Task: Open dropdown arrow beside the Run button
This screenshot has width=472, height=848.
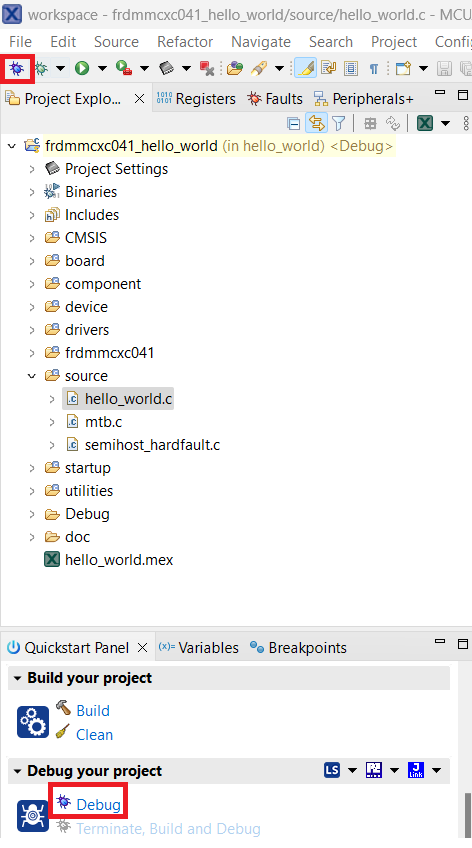Action: (102, 68)
